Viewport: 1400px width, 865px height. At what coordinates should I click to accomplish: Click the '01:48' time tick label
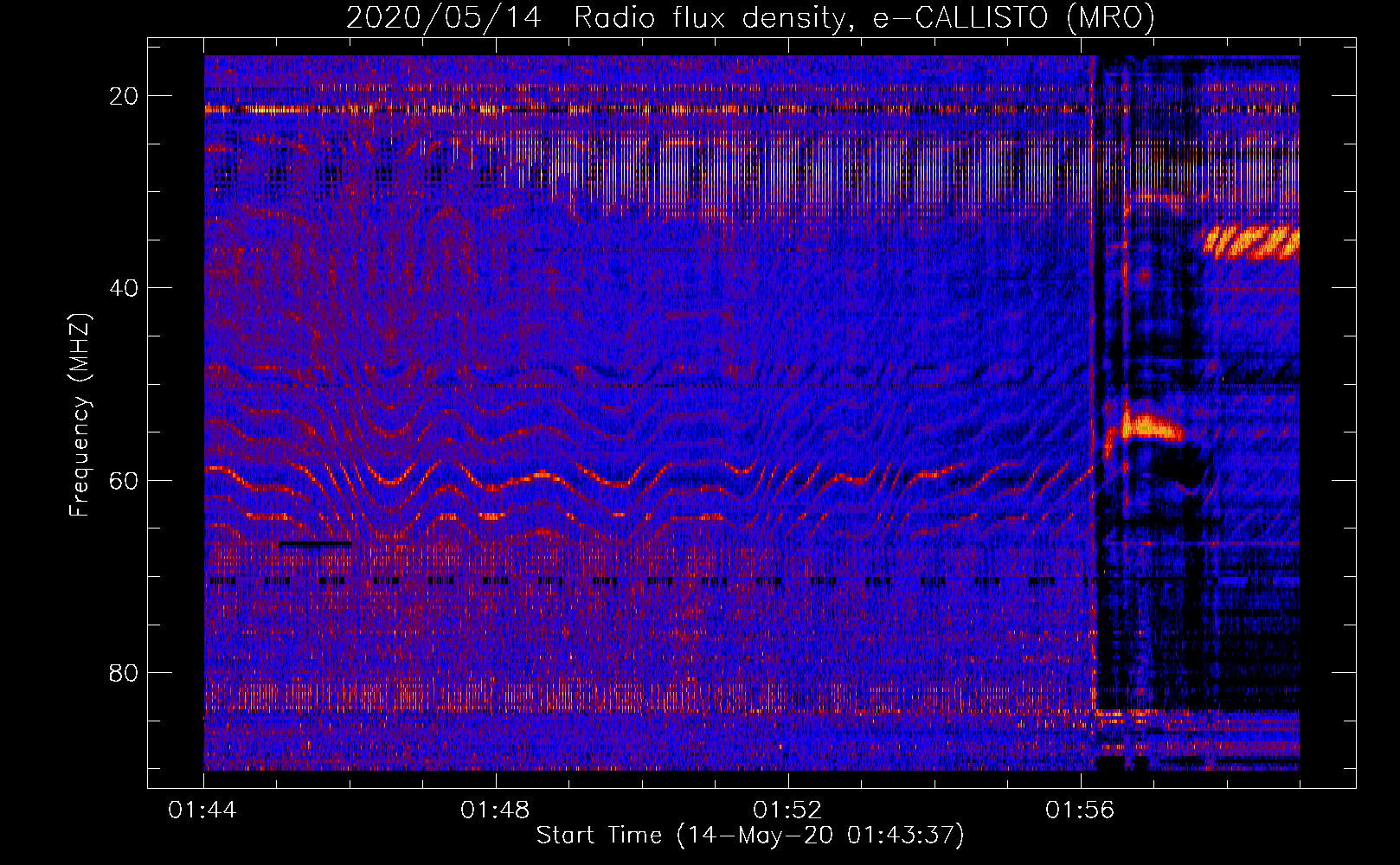496,811
